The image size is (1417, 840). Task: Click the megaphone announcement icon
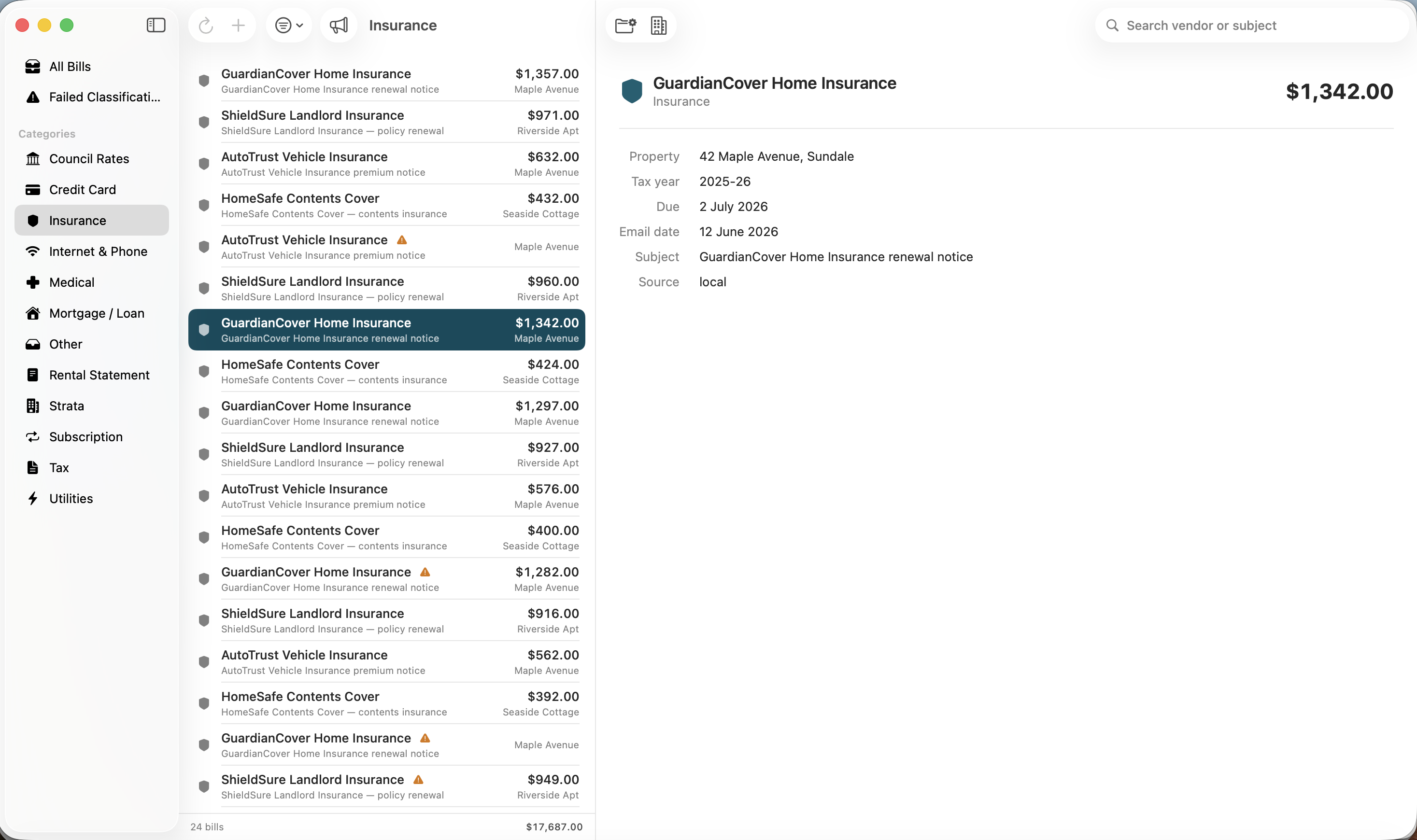coord(339,26)
